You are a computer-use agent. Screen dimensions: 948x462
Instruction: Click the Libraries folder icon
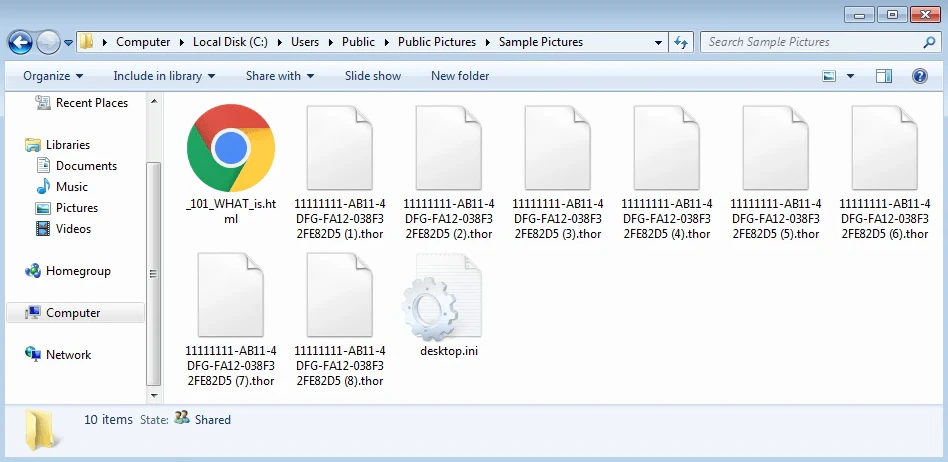33,145
